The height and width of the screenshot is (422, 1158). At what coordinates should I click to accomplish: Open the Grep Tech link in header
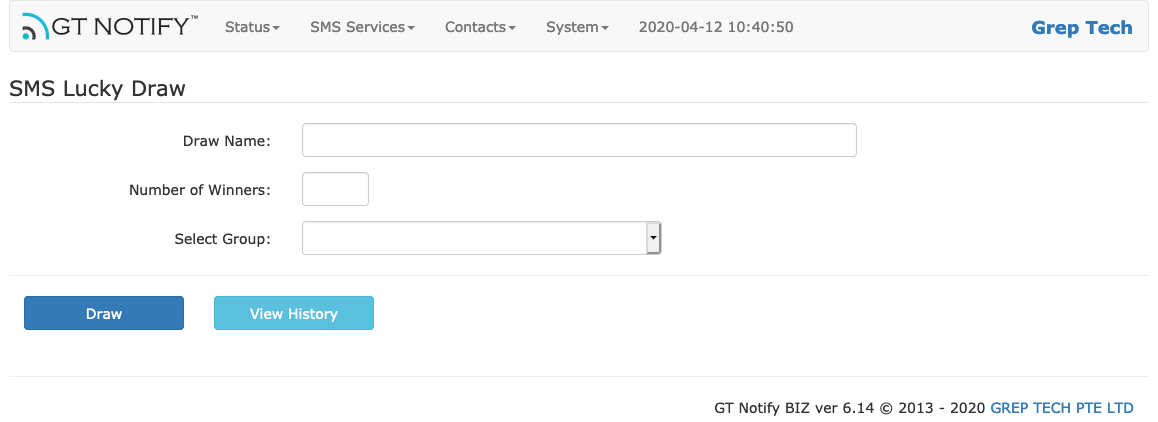[x=1081, y=28]
